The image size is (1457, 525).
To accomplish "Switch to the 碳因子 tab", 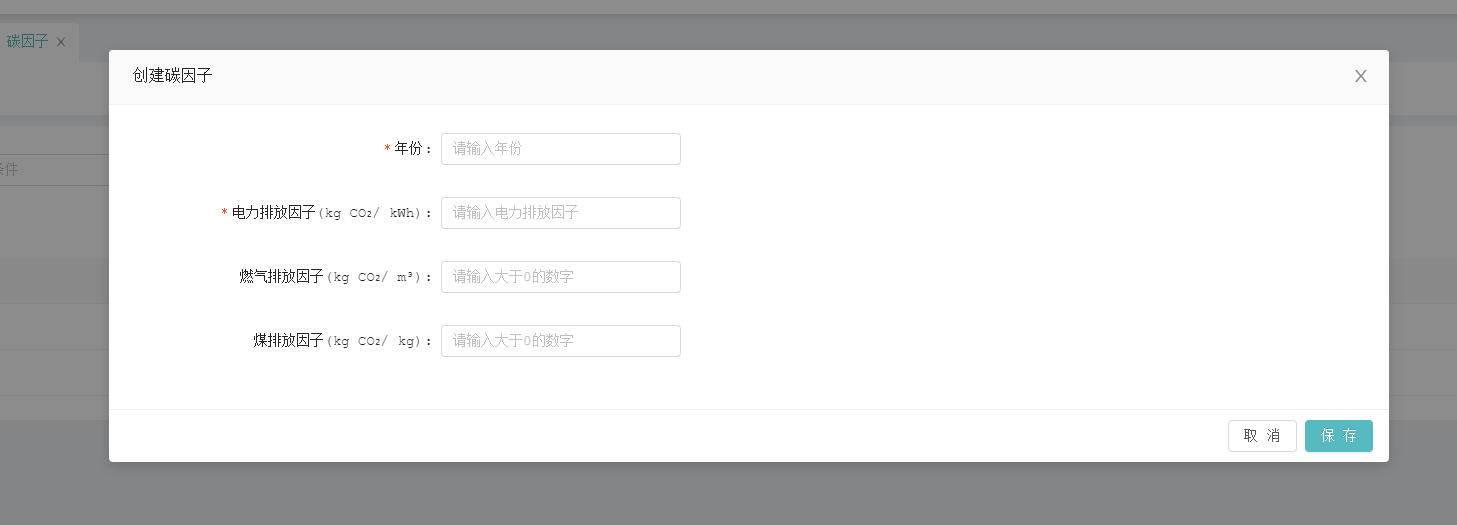I will pyautogui.click(x=27, y=42).
